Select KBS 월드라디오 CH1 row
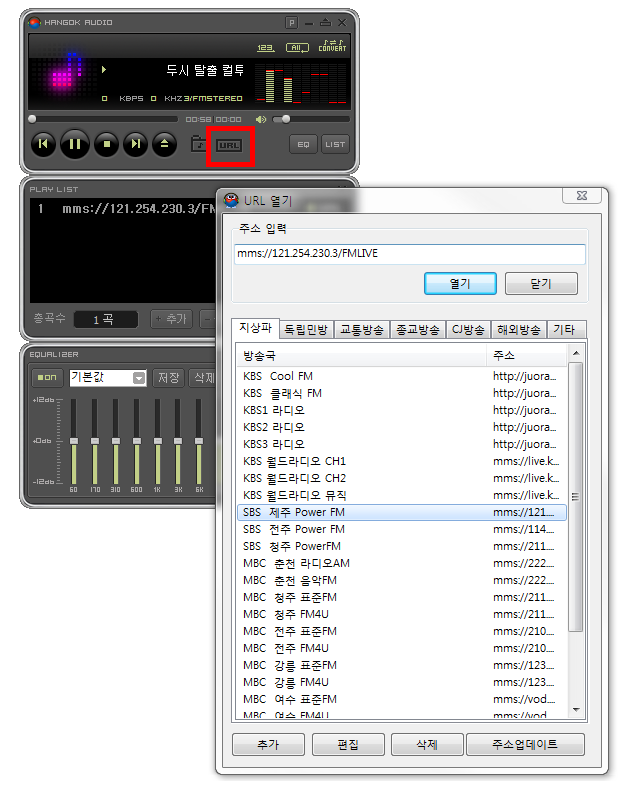This screenshot has width=644, height=788. (402, 461)
